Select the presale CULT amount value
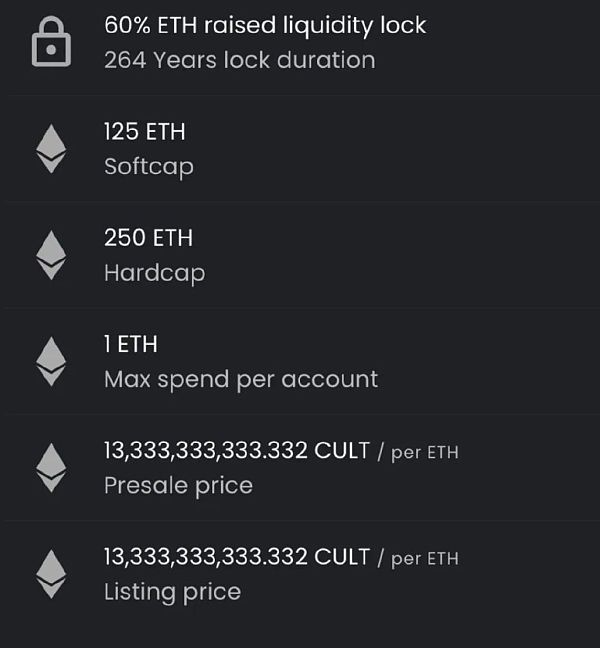Image resolution: width=600 pixels, height=648 pixels. click(237, 450)
